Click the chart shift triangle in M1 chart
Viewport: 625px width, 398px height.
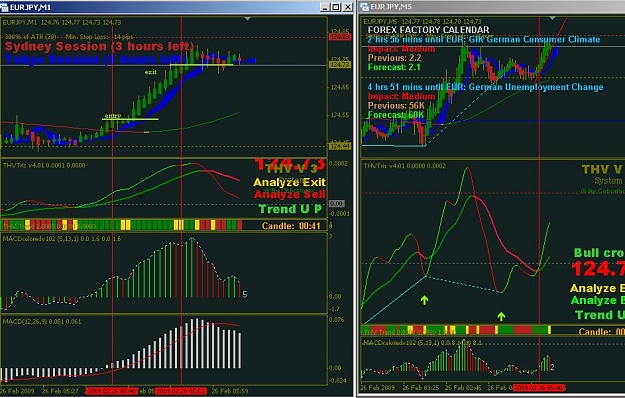point(248,19)
